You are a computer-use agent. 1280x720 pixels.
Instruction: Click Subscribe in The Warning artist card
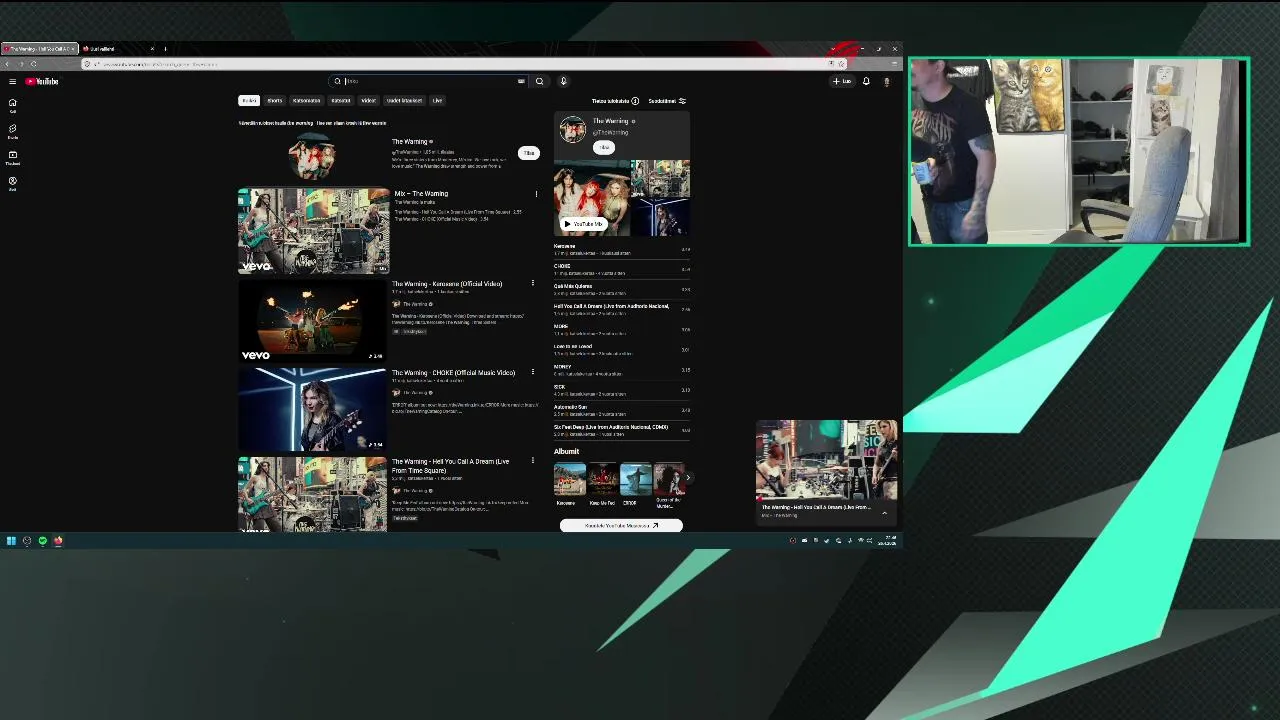604,147
